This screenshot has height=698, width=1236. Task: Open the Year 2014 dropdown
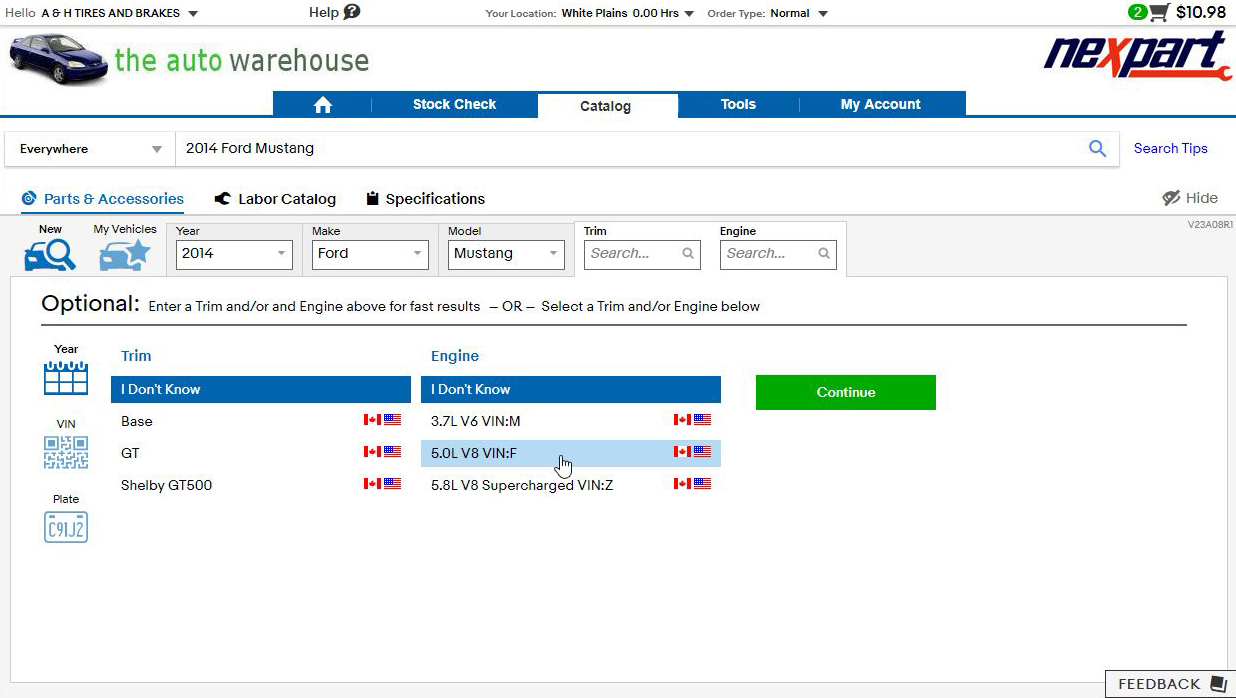click(x=234, y=254)
